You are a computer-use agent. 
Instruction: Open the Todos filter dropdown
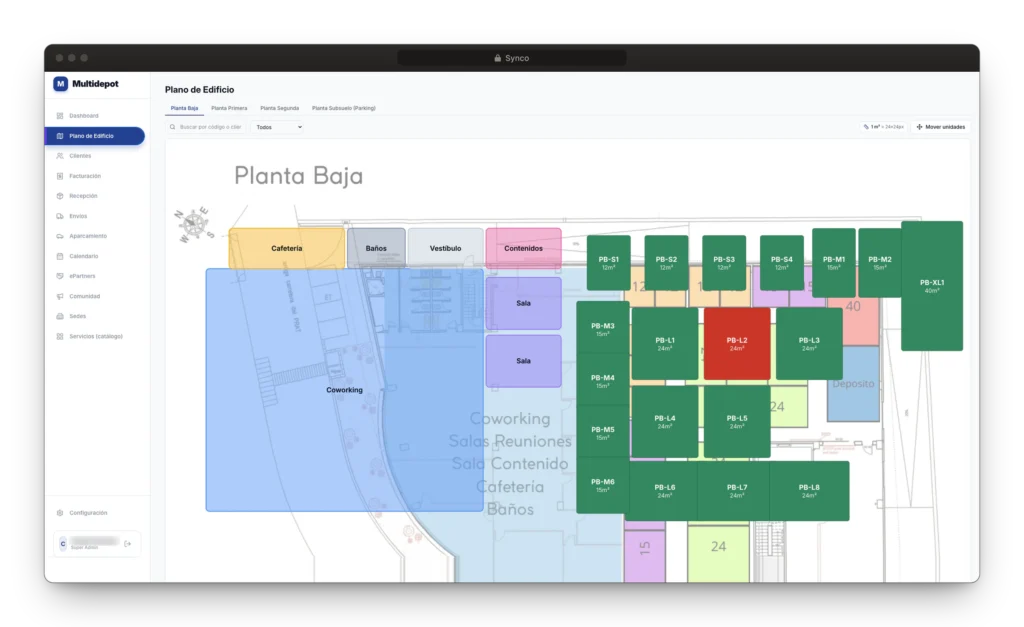[279, 127]
